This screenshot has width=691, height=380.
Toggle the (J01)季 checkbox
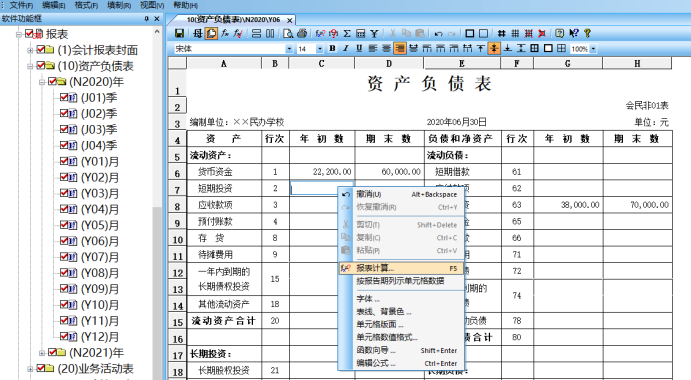(x=64, y=97)
